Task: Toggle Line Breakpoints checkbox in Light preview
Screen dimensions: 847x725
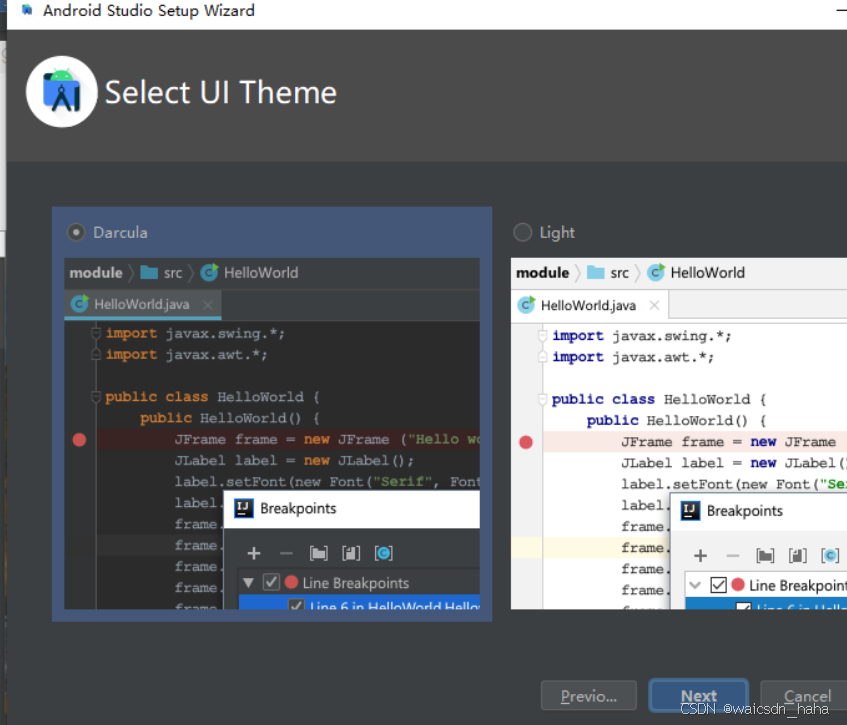Action: pyautogui.click(x=718, y=585)
